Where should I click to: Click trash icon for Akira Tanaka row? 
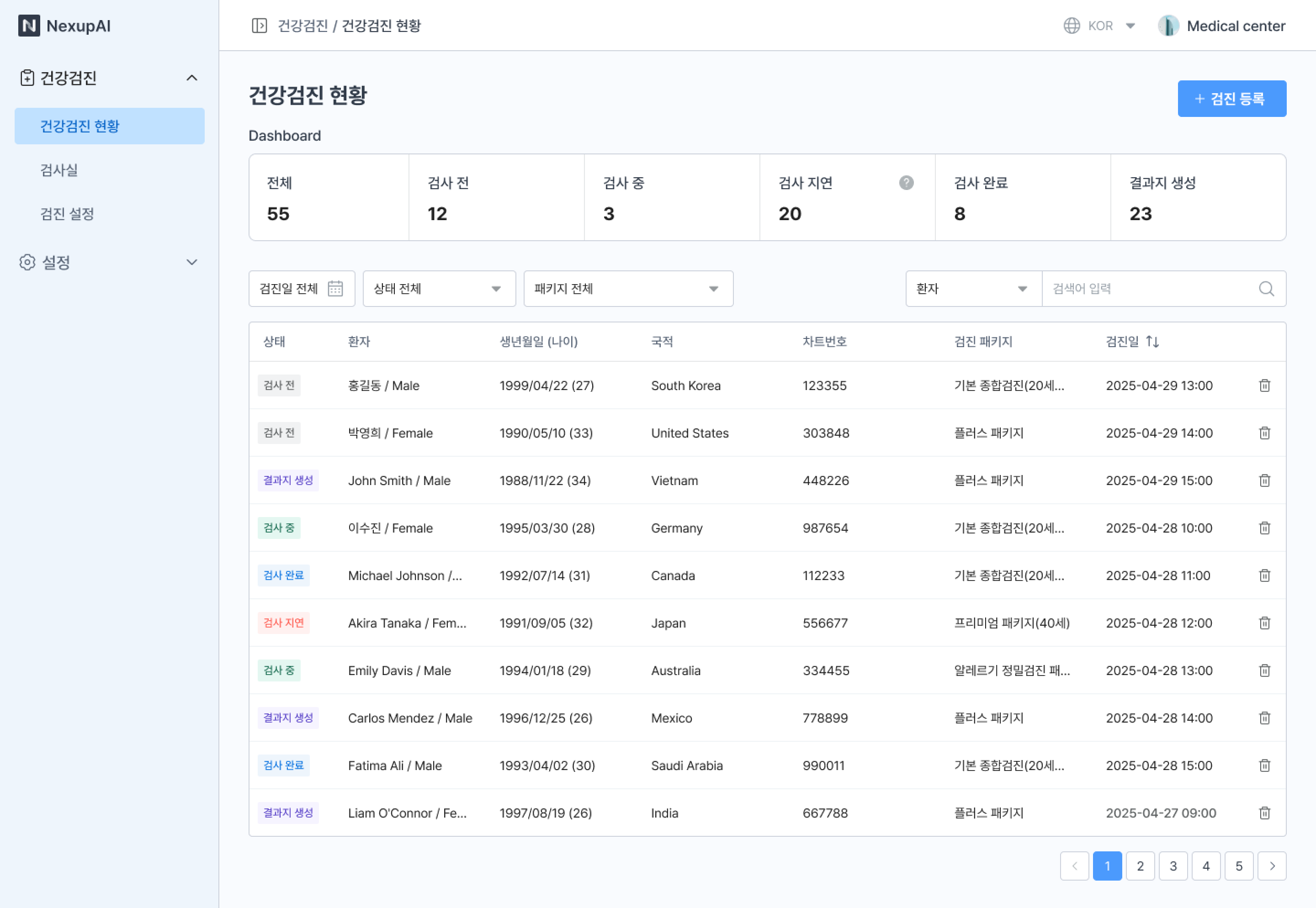coord(1264,623)
